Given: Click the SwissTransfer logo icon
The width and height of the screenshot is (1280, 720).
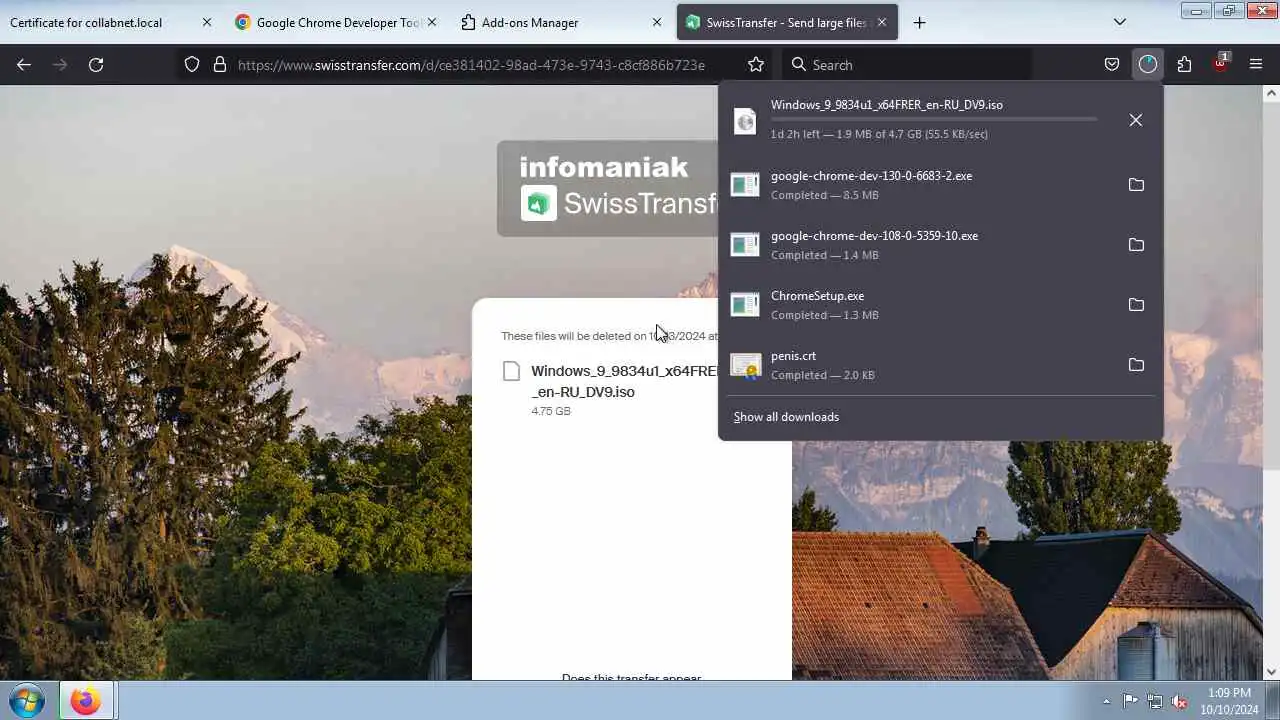Looking at the screenshot, I should [x=538, y=204].
